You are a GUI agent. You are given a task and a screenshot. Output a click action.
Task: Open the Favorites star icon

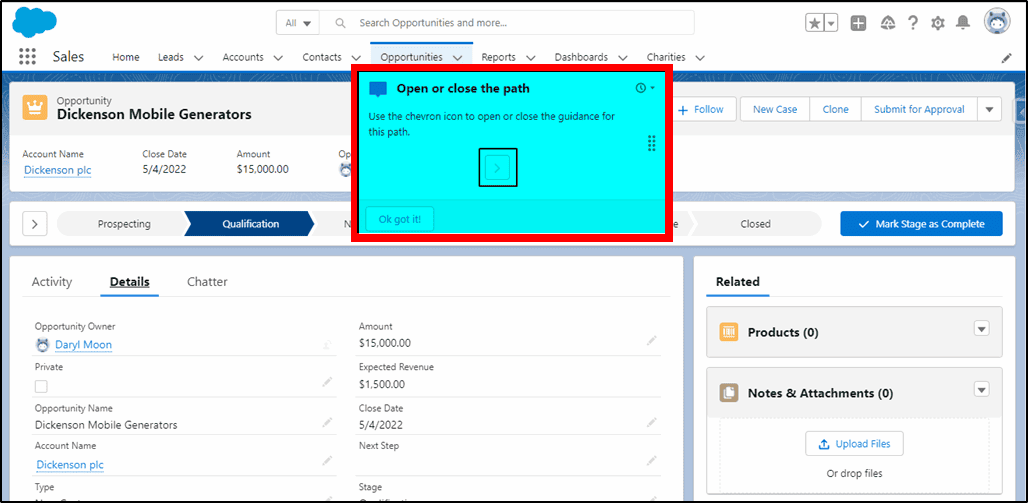(814, 24)
